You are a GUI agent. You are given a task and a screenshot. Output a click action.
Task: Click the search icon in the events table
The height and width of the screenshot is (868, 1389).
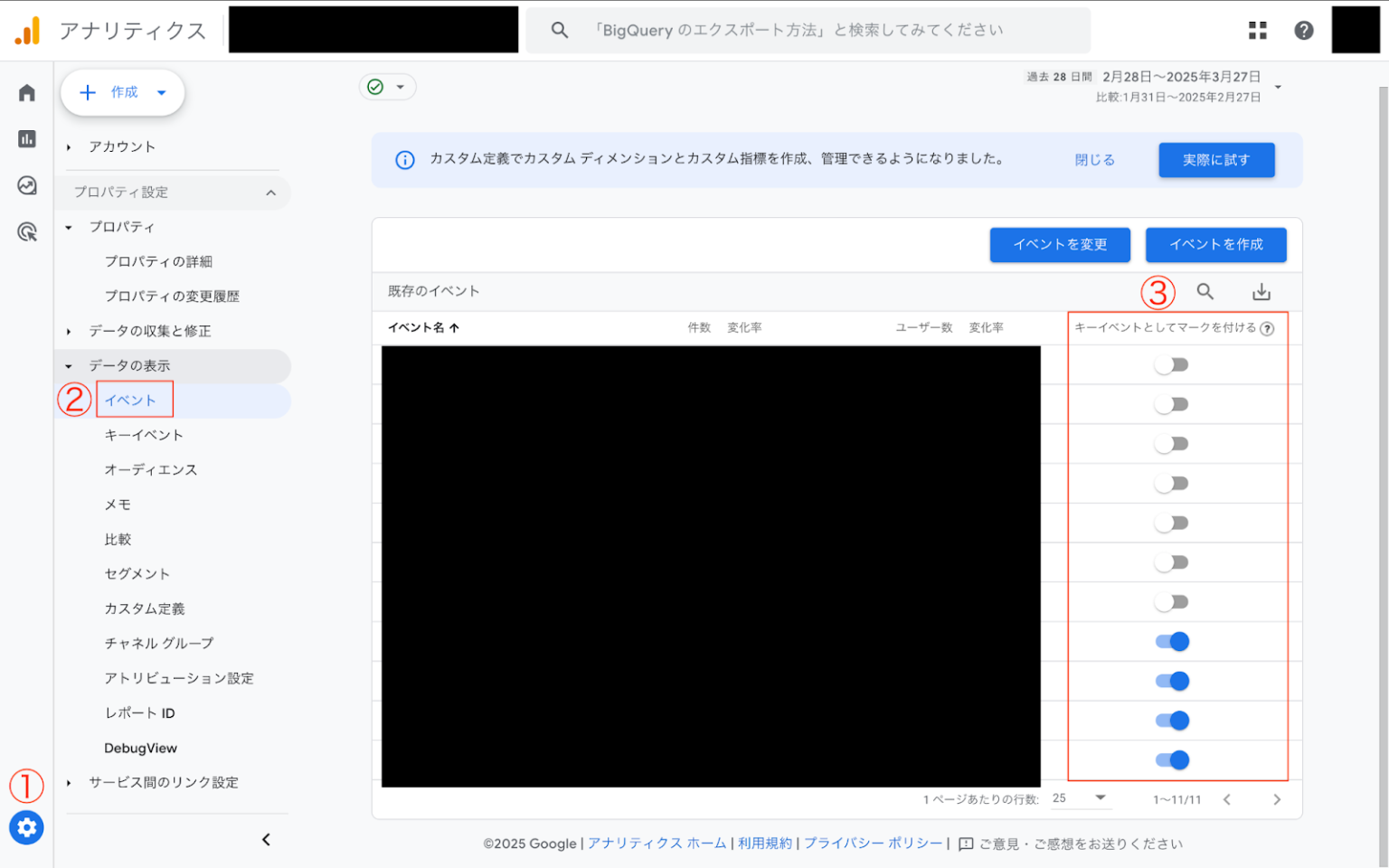[x=1205, y=291]
